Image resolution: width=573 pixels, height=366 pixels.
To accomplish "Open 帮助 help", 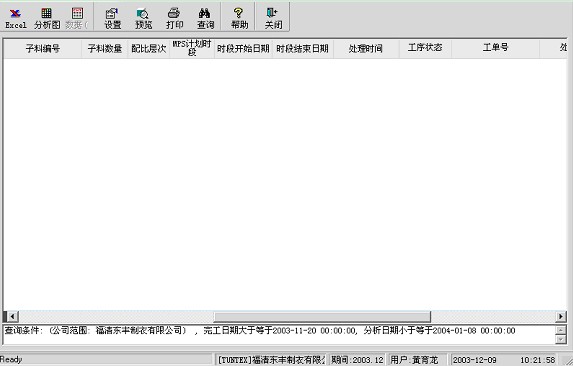I will point(239,18).
